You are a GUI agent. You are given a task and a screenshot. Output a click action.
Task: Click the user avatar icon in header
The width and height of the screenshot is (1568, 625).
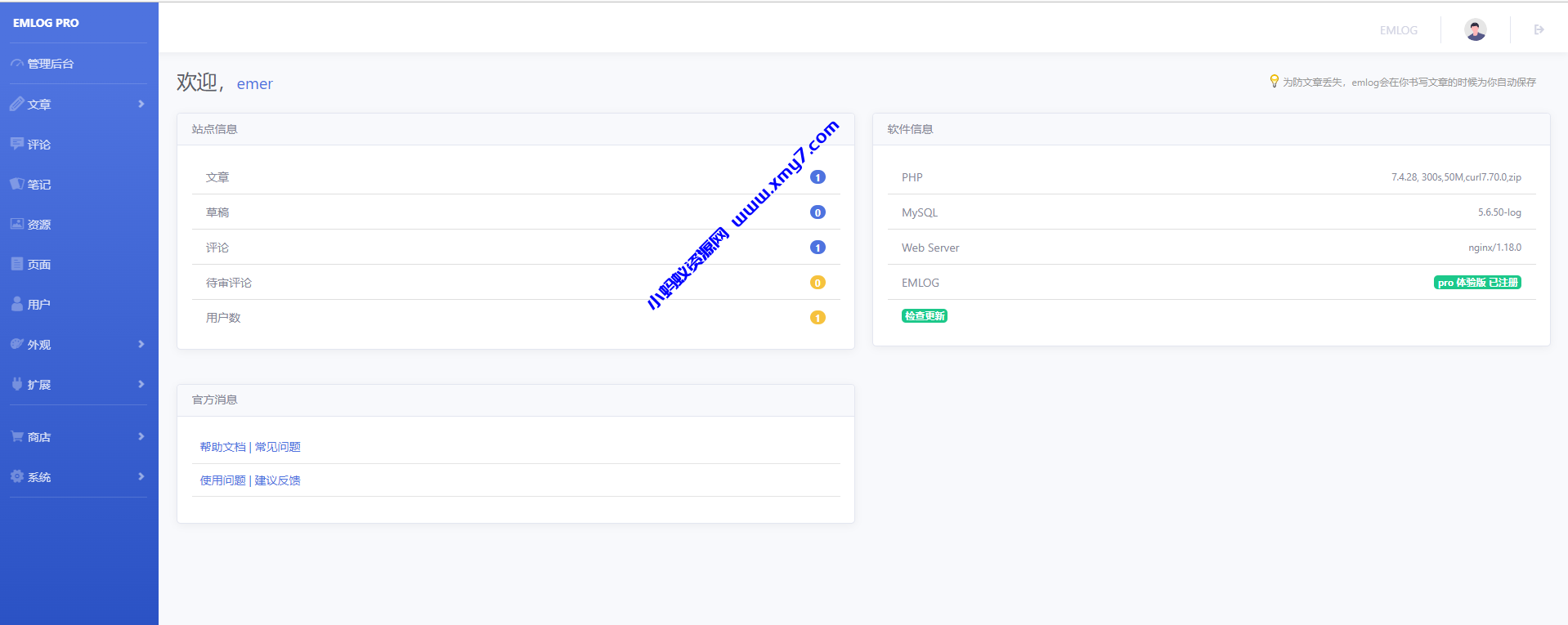tap(1475, 30)
